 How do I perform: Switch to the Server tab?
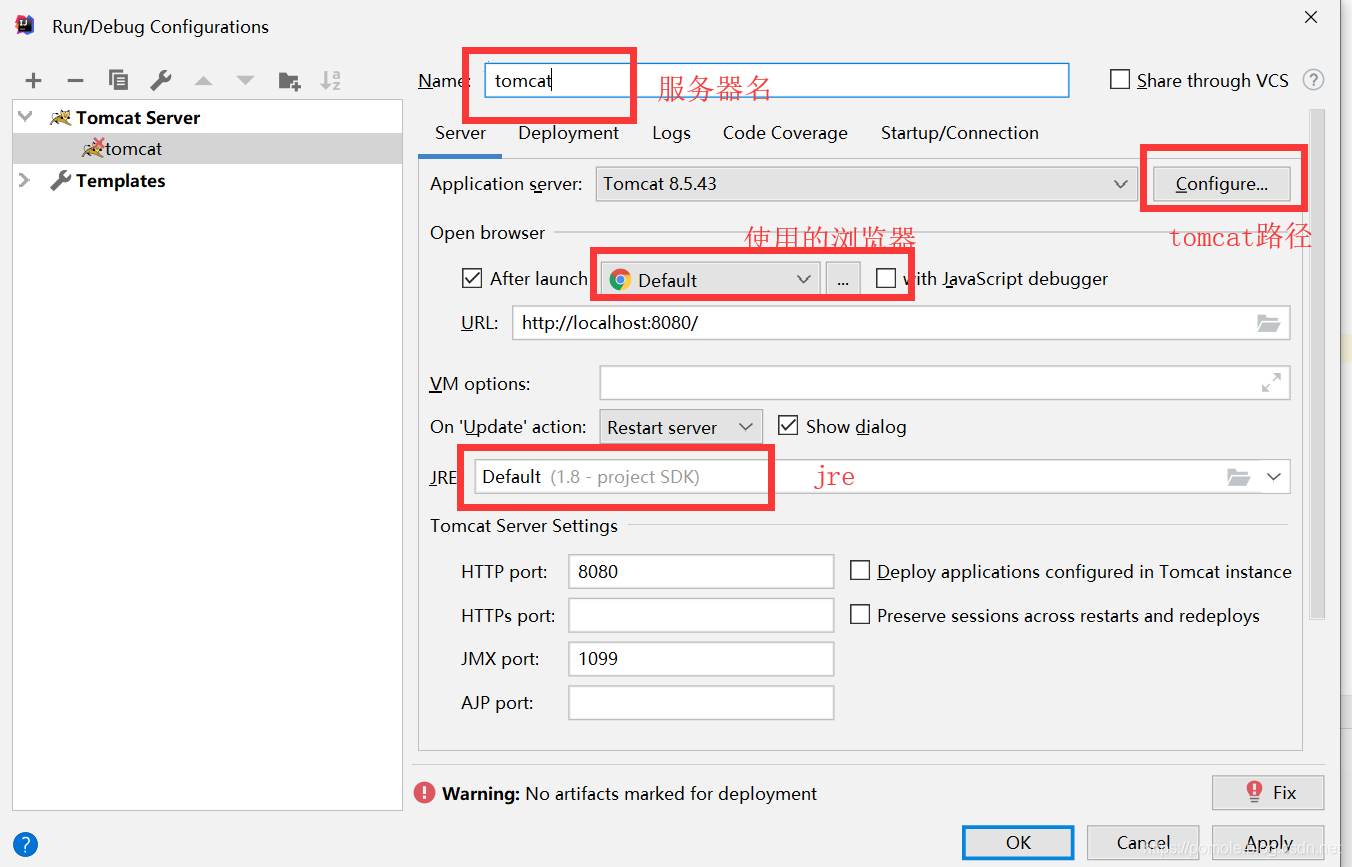[x=460, y=133]
